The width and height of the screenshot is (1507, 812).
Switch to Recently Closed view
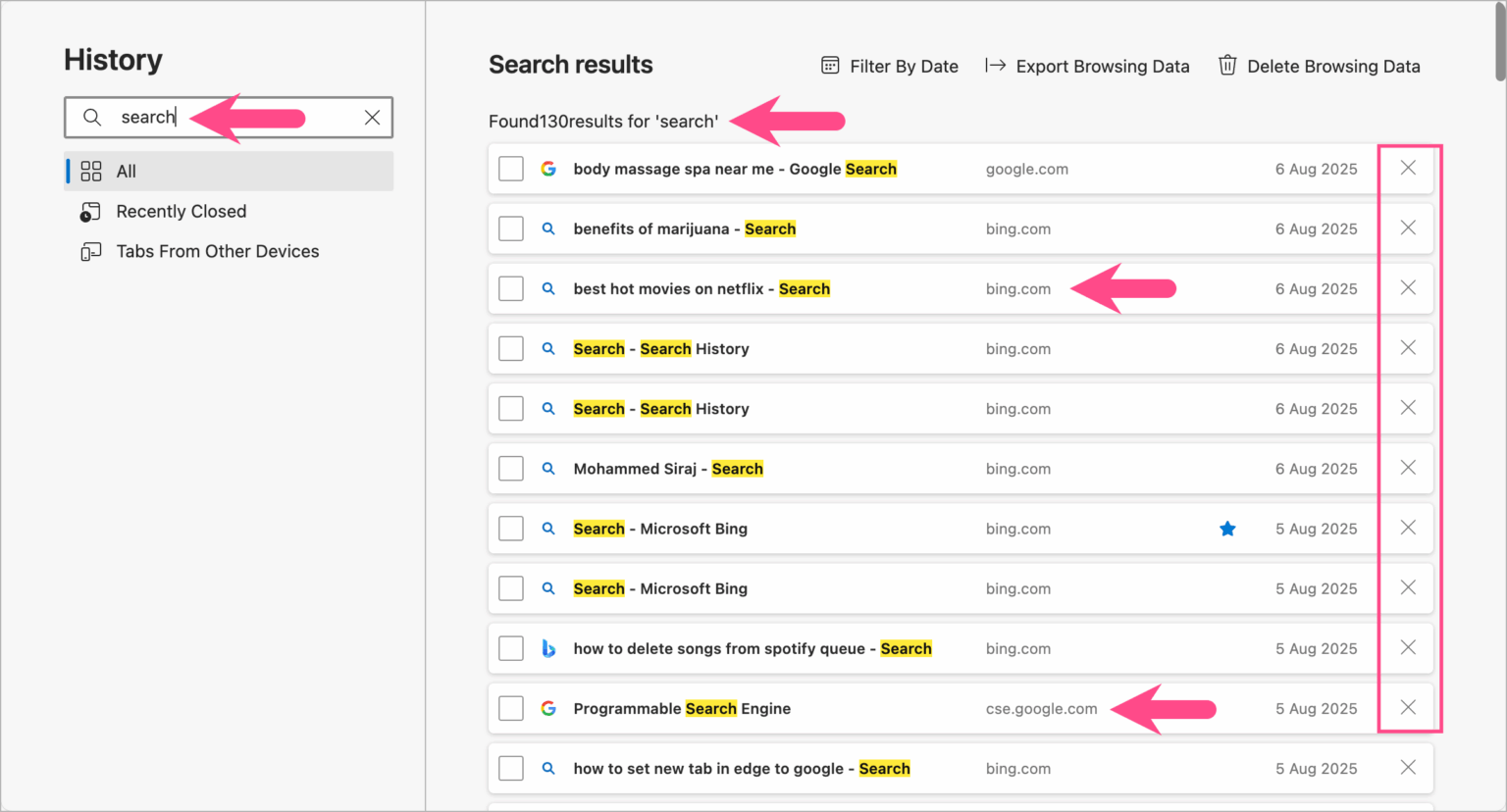tap(182, 211)
